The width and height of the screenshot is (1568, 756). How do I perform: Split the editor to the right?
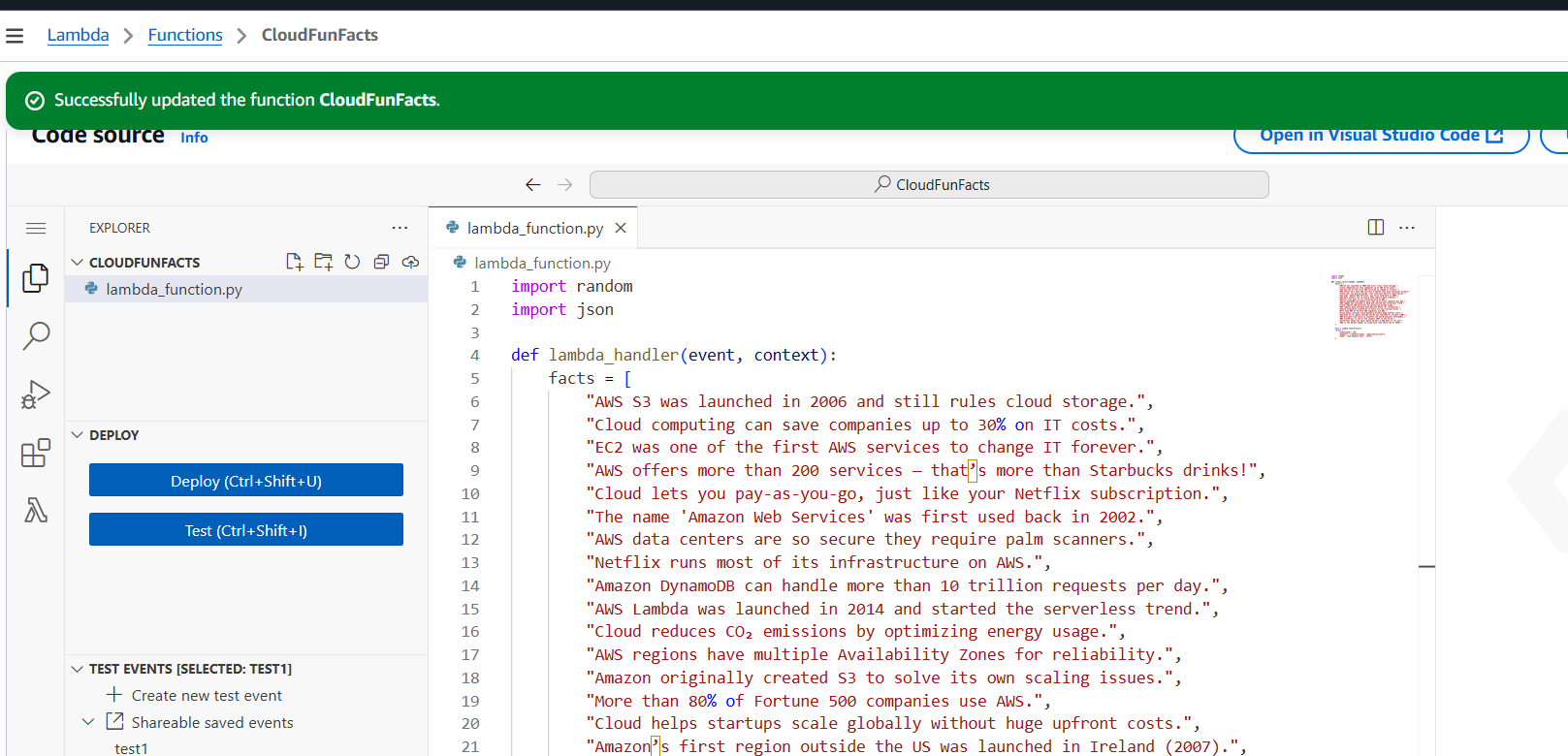tap(1376, 227)
